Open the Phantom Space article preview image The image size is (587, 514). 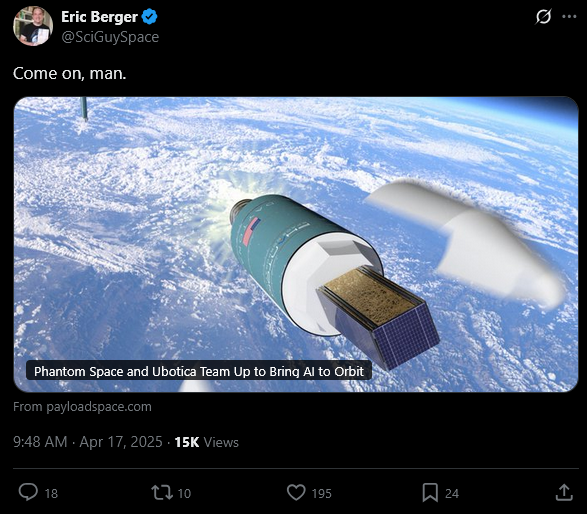point(296,244)
